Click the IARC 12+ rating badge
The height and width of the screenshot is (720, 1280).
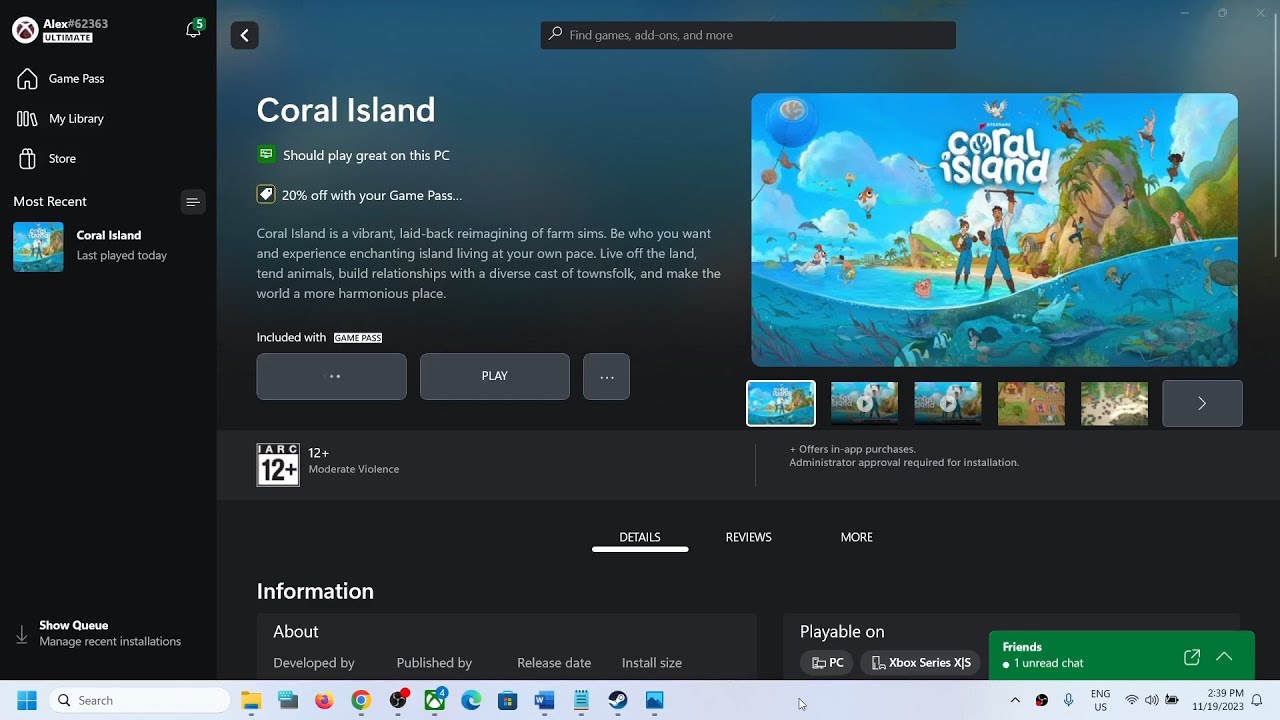pos(278,465)
